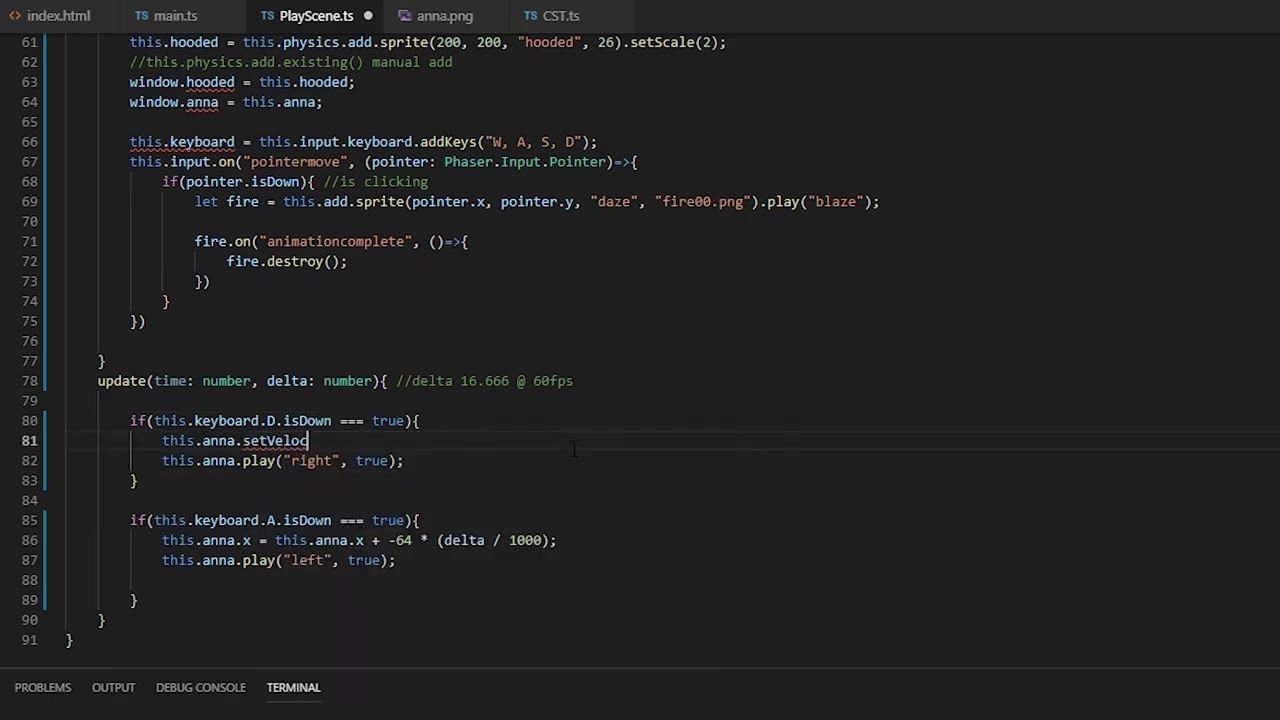Click line number 91 in the gutter

[29, 640]
